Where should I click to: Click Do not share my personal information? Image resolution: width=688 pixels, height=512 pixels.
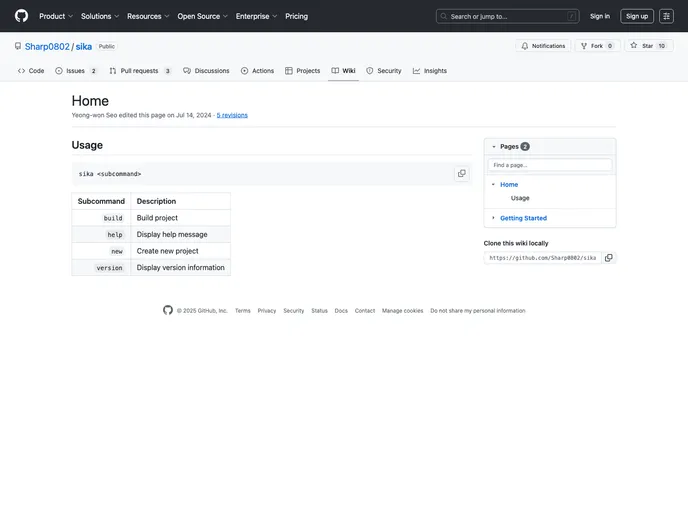pos(477,311)
